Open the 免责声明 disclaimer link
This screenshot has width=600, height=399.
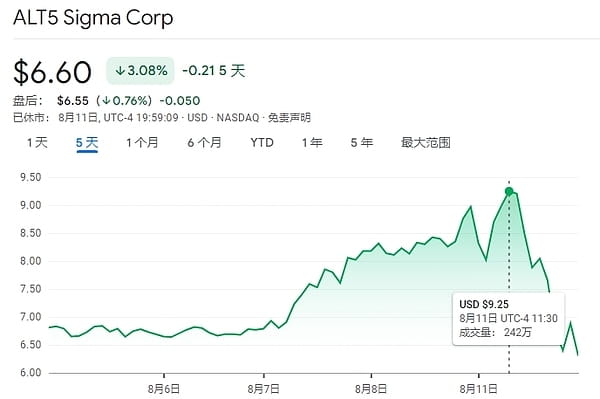pos(289,117)
